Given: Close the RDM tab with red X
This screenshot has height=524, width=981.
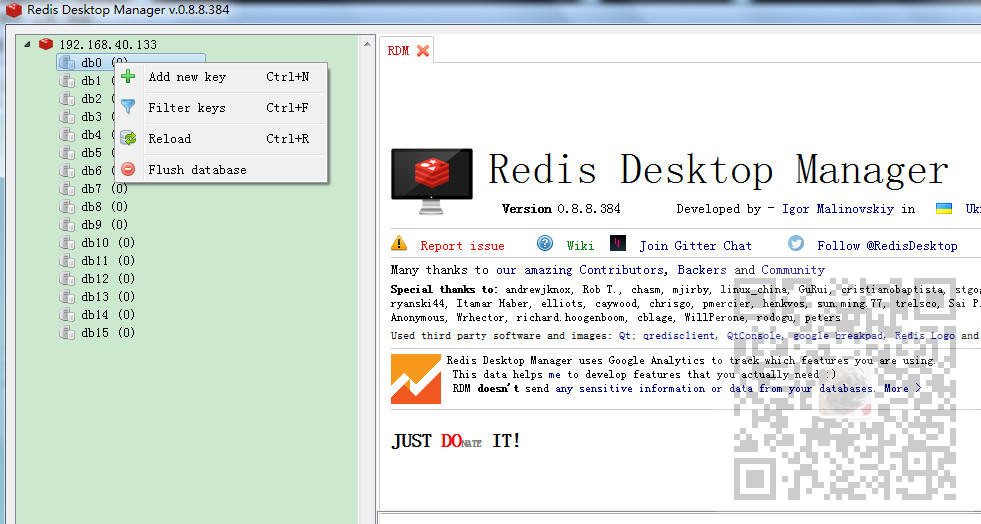Looking at the screenshot, I should point(423,51).
